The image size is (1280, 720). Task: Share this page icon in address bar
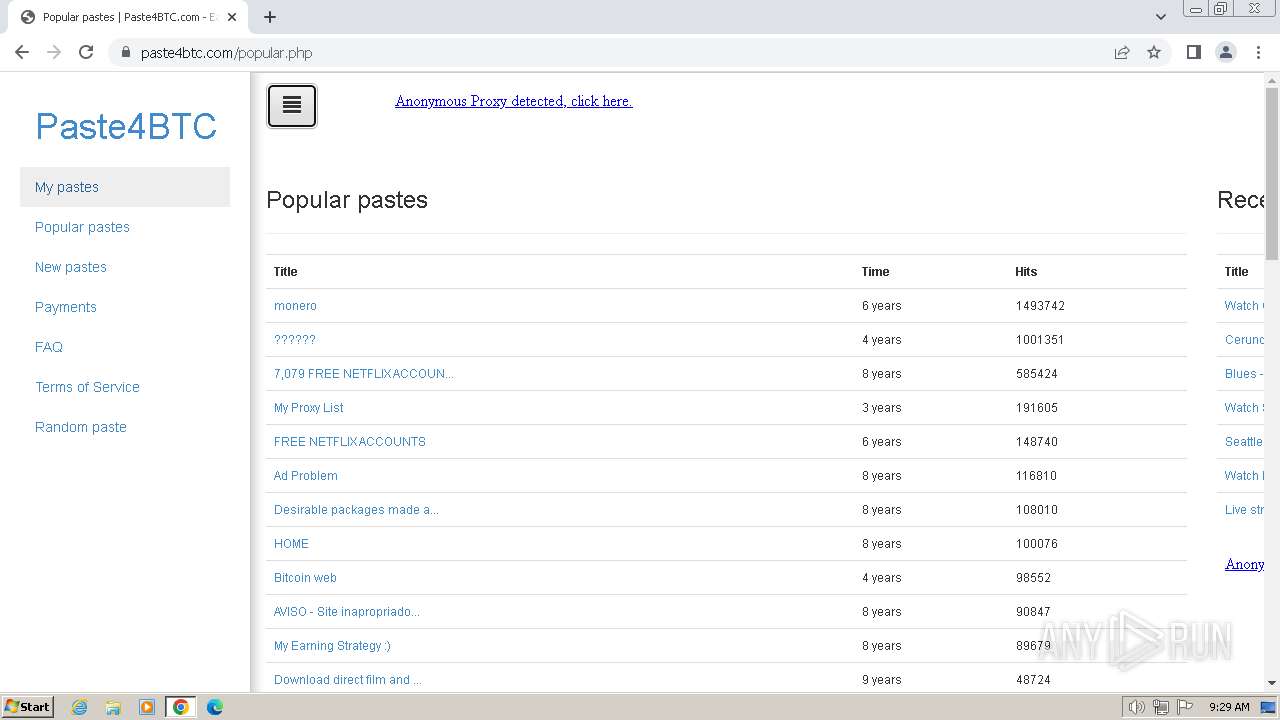(x=1122, y=52)
